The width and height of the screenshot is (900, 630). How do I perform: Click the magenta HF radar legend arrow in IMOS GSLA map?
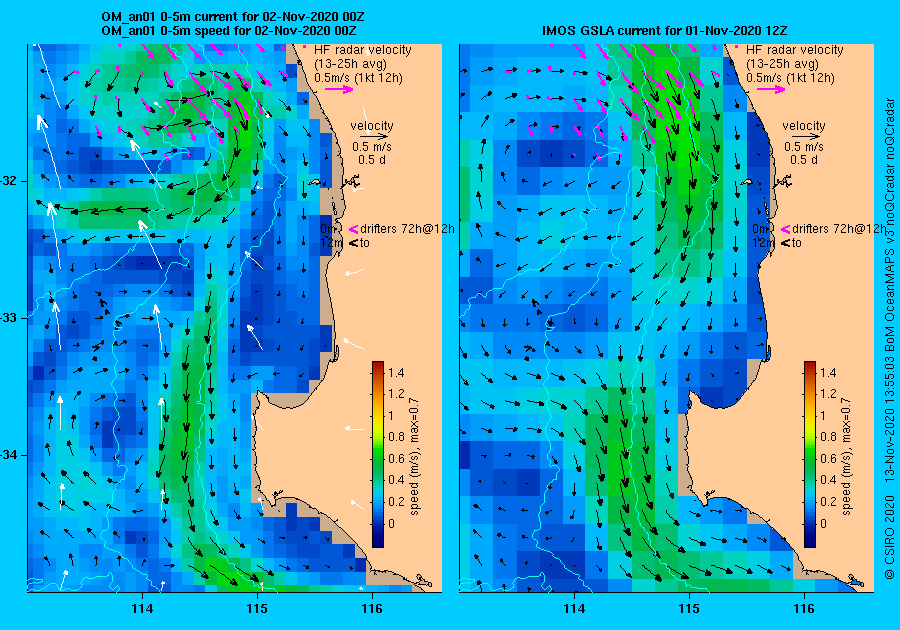pyautogui.click(x=771, y=89)
